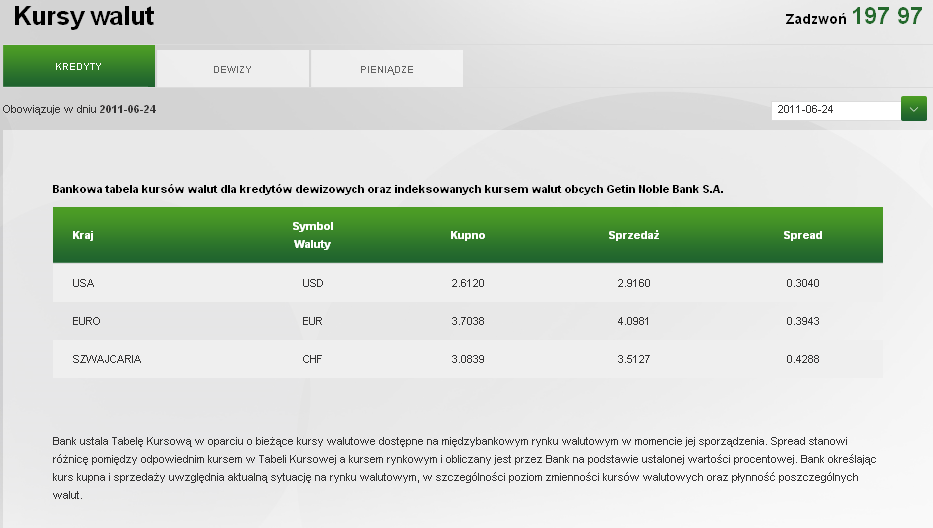
Task: Select the SZWAJCARIA row country cell
Action: click(x=107, y=359)
